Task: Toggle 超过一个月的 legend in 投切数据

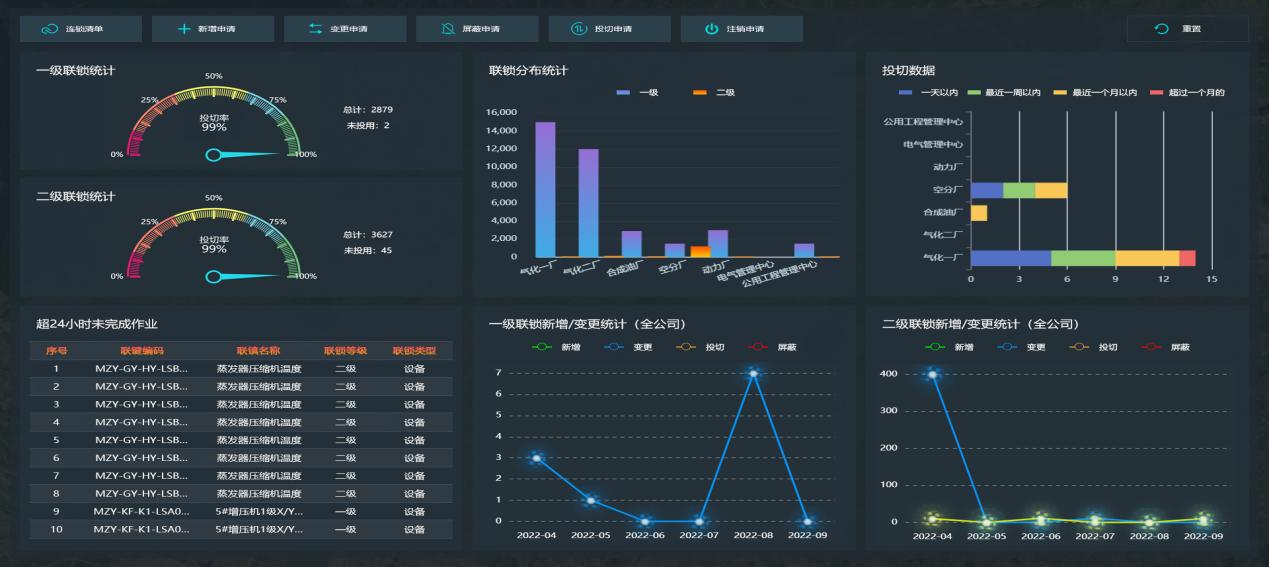Action: 1188,92
